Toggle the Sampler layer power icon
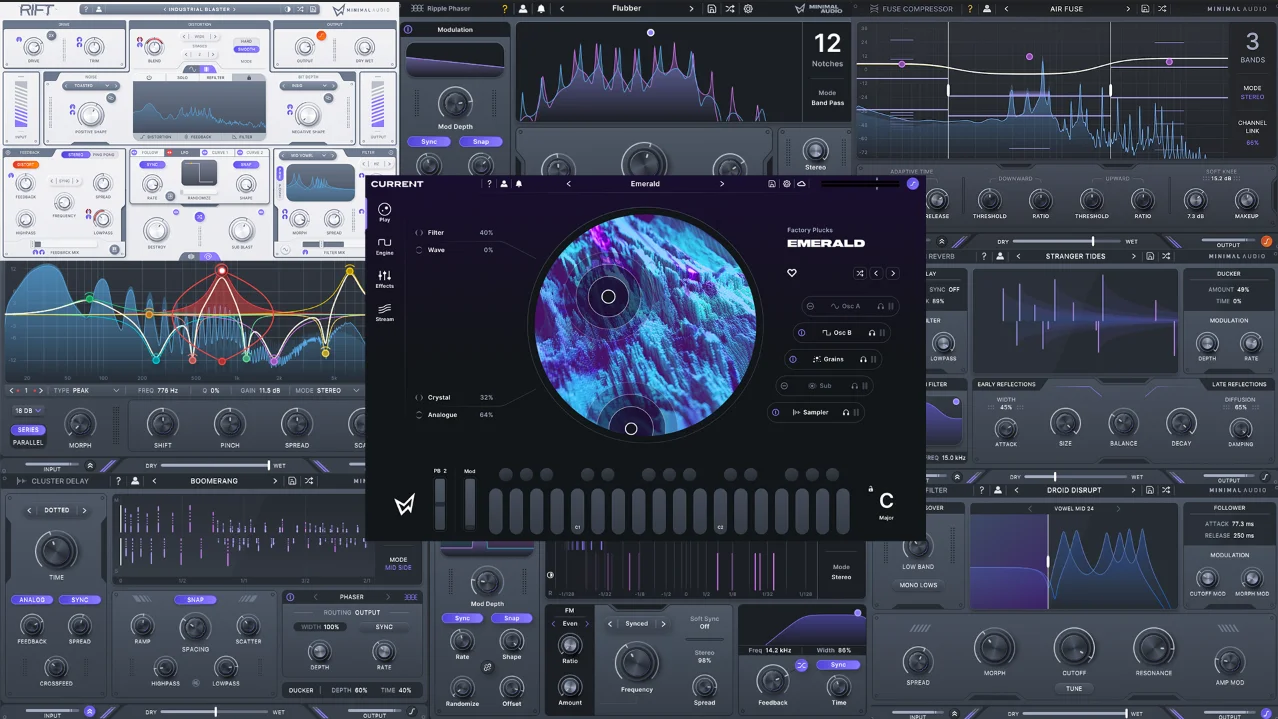Viewport: 1278px width, 719px height. [x=775, y=412]
